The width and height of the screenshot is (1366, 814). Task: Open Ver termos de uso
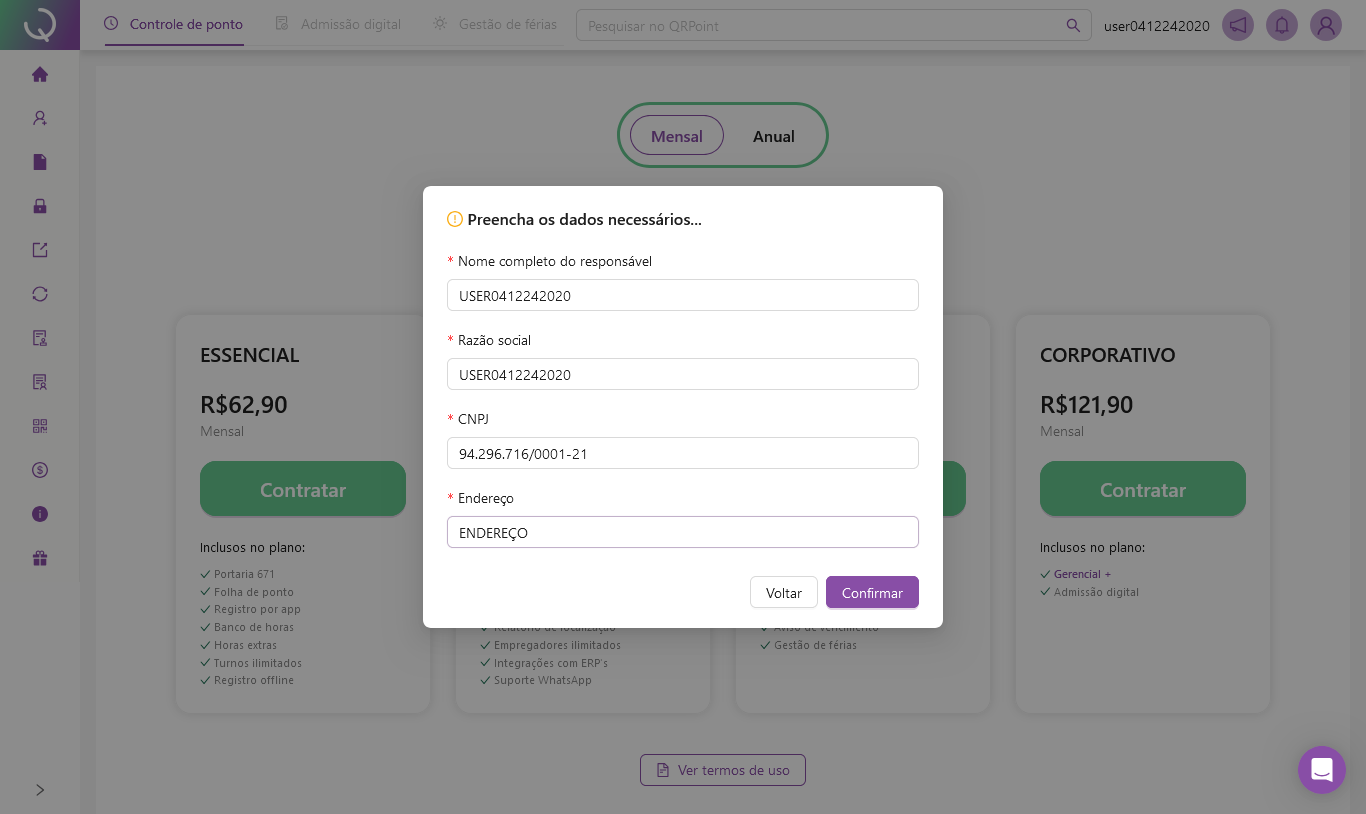(723, 770)
